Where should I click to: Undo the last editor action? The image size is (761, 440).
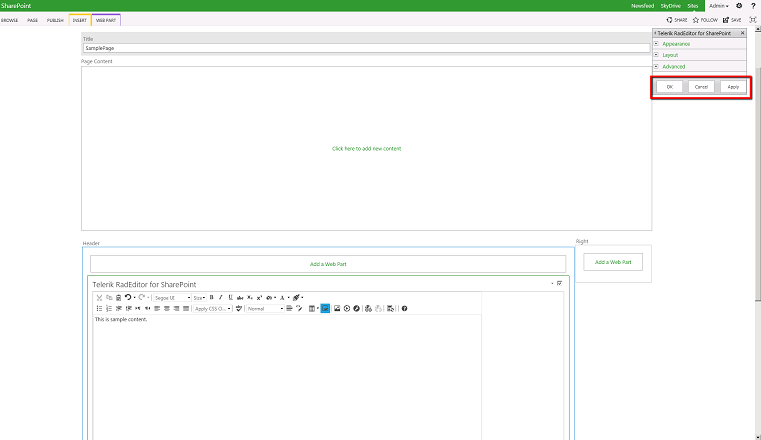pyautogui.click(x=128, y=297)
